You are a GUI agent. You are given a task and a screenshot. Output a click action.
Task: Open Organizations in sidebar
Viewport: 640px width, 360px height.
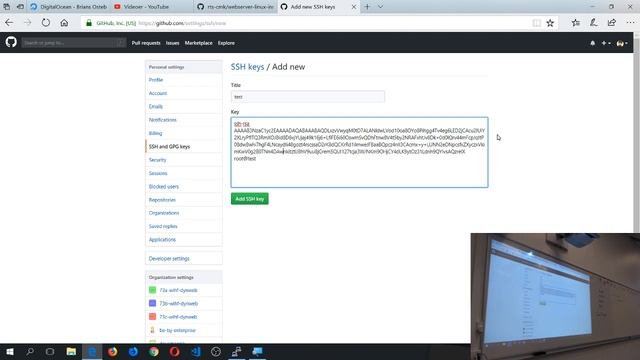[164, 213]
